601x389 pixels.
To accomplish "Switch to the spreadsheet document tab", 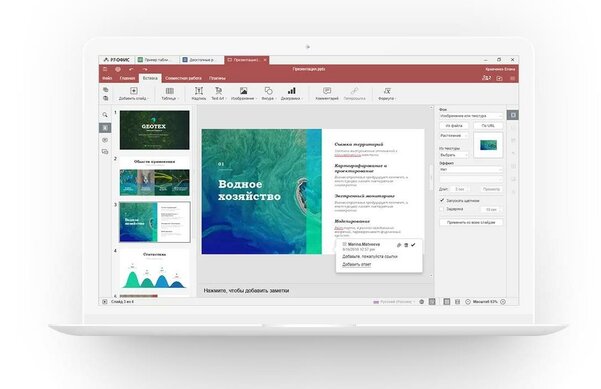I will (157, 60).
